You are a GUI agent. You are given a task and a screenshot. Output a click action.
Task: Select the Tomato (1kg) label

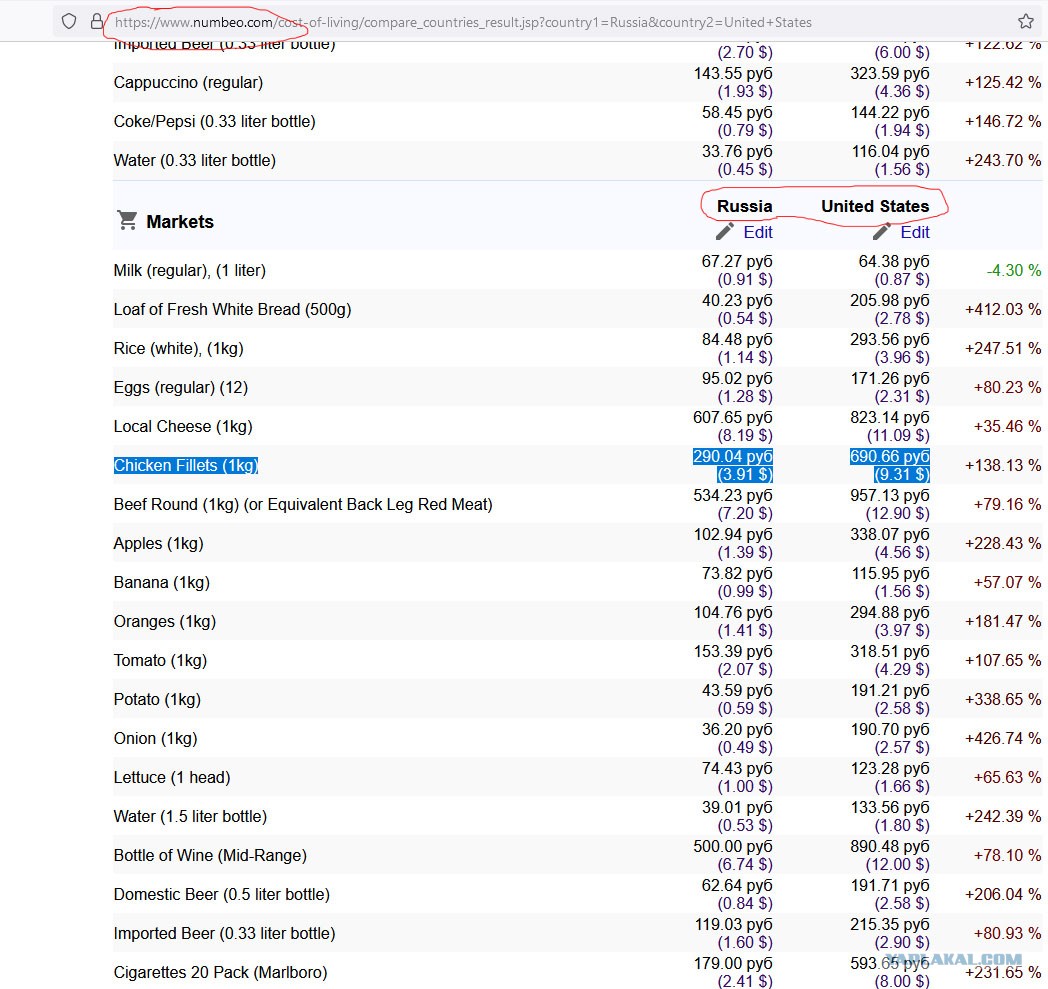[160, 660]
